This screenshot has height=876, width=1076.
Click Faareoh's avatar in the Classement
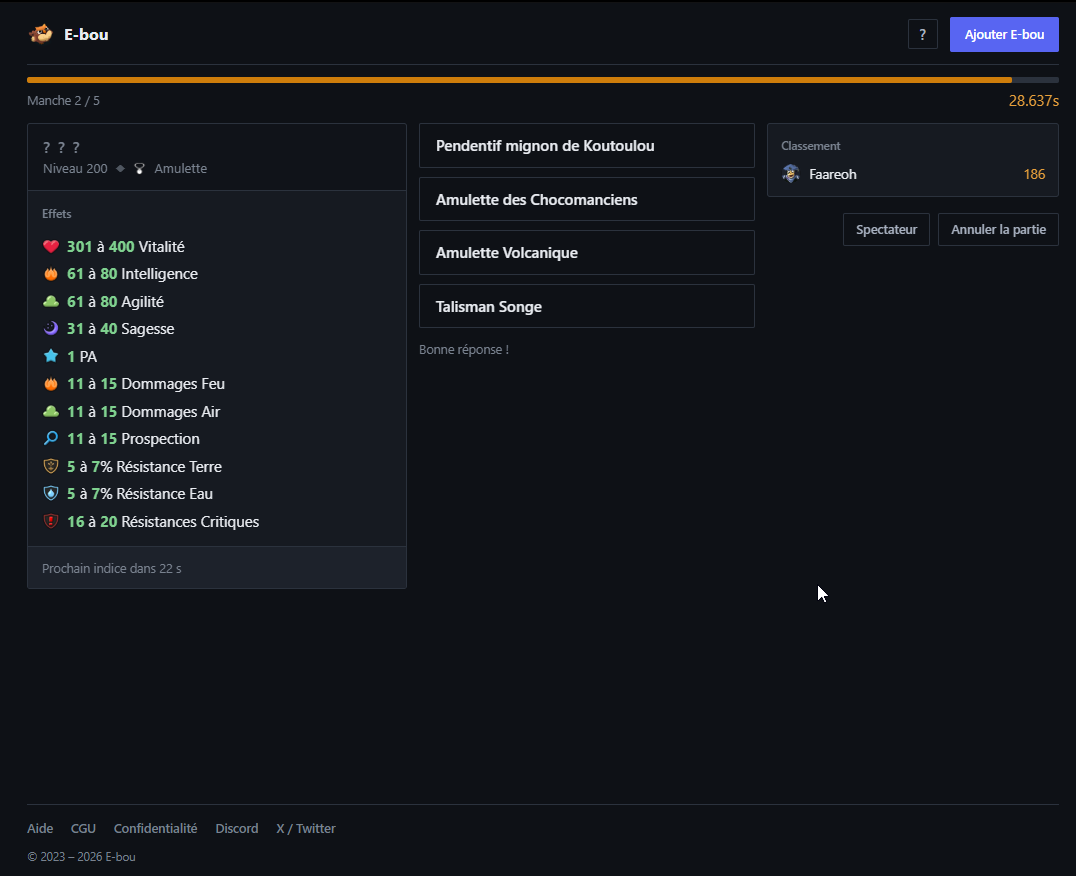791,174
